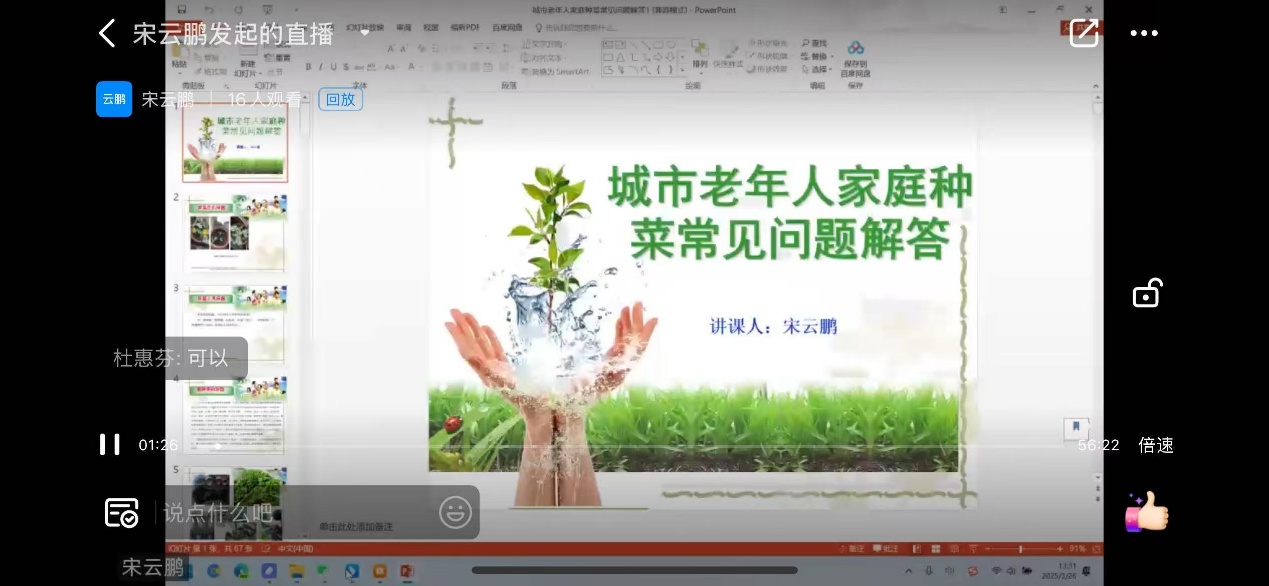
Task: Tap the 云鹏 blue avatar icon
Action: [x=114, y=99]
